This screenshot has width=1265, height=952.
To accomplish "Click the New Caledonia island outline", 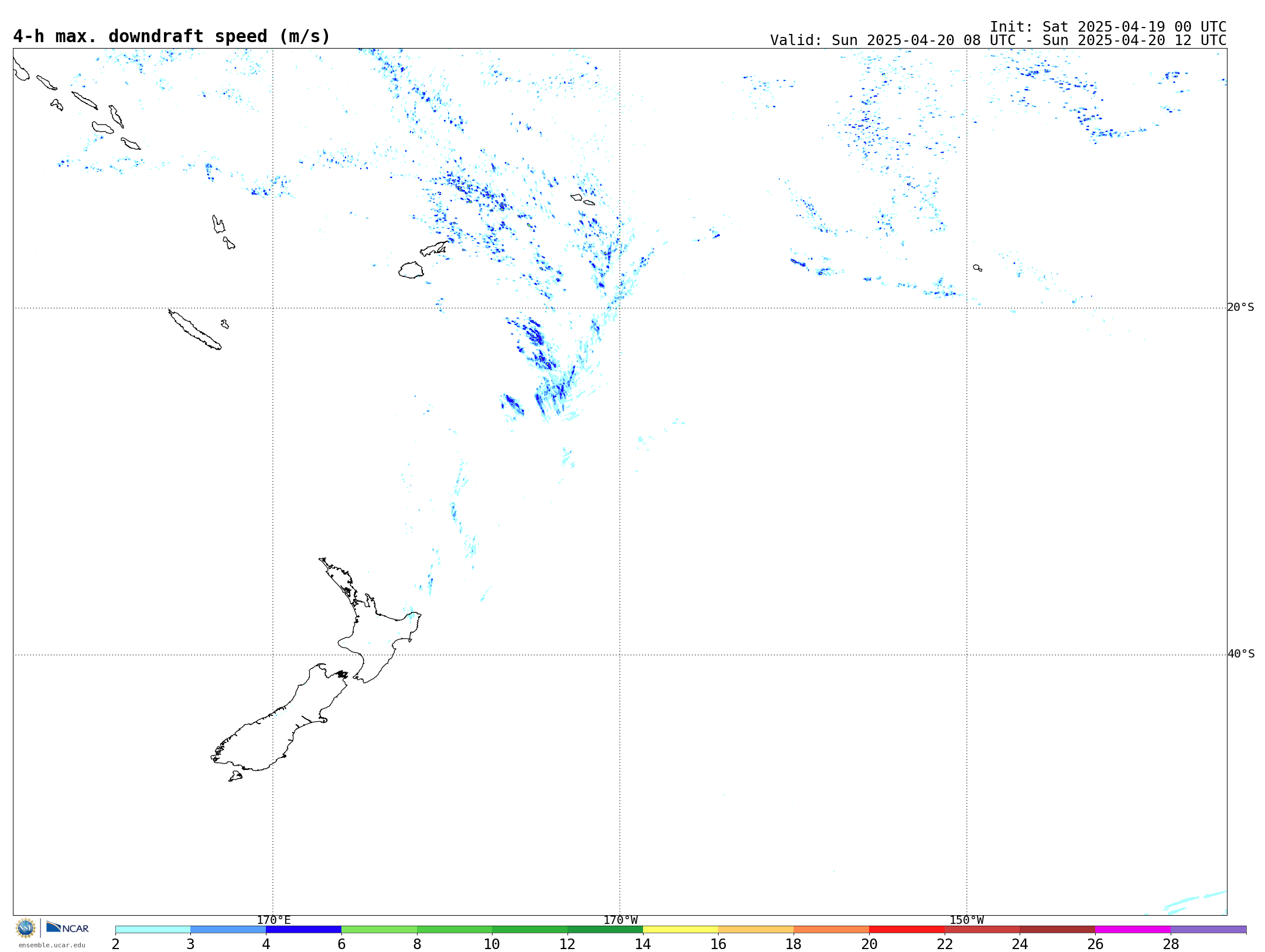I will click(195, 330).
